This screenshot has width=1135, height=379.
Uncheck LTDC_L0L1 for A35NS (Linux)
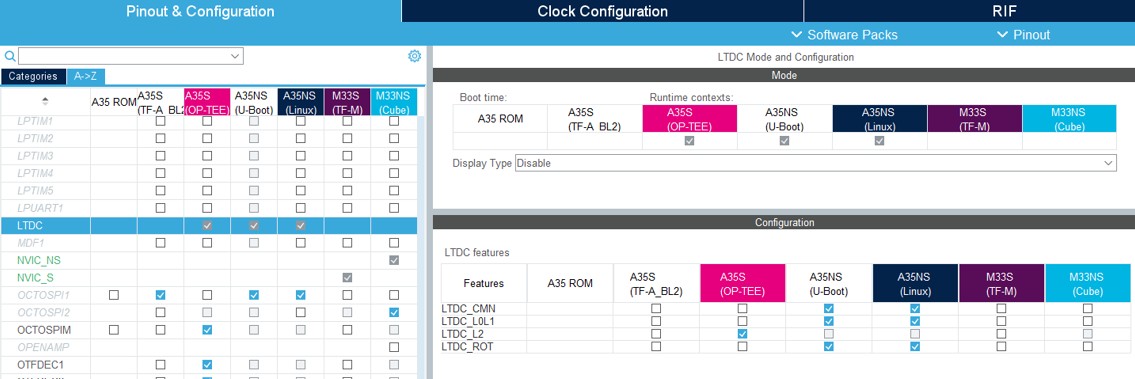pyautogui.click(x=915, y=321)
